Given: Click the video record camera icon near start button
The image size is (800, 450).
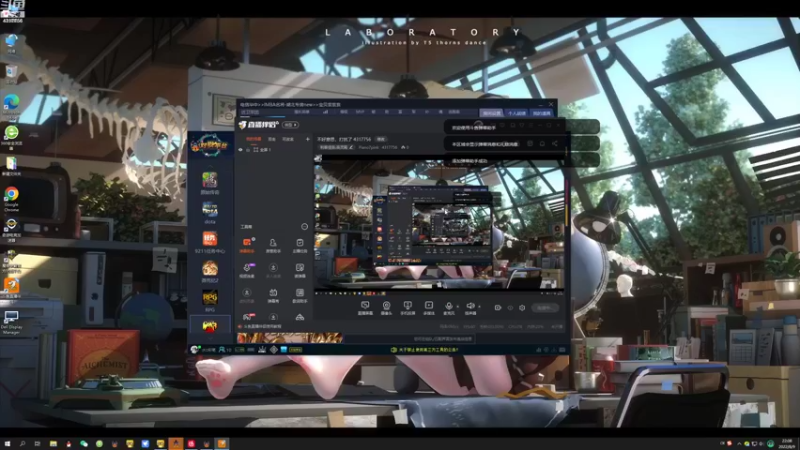Looking at the screenshot, I should click(x=497, y=308).
